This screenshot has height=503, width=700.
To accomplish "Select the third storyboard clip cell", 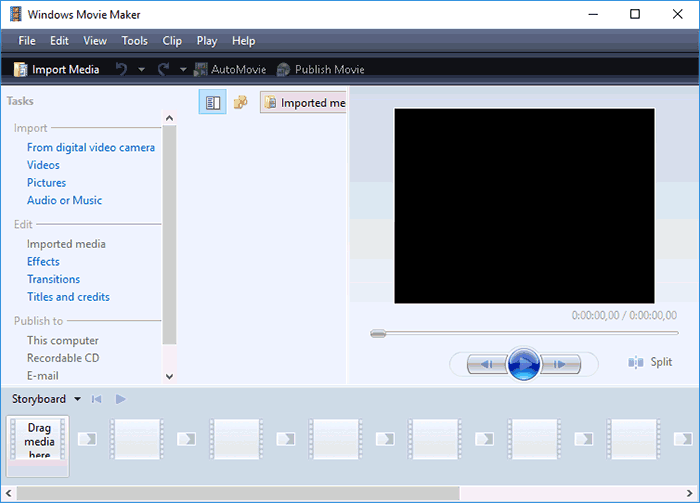I will click(236, 439).
